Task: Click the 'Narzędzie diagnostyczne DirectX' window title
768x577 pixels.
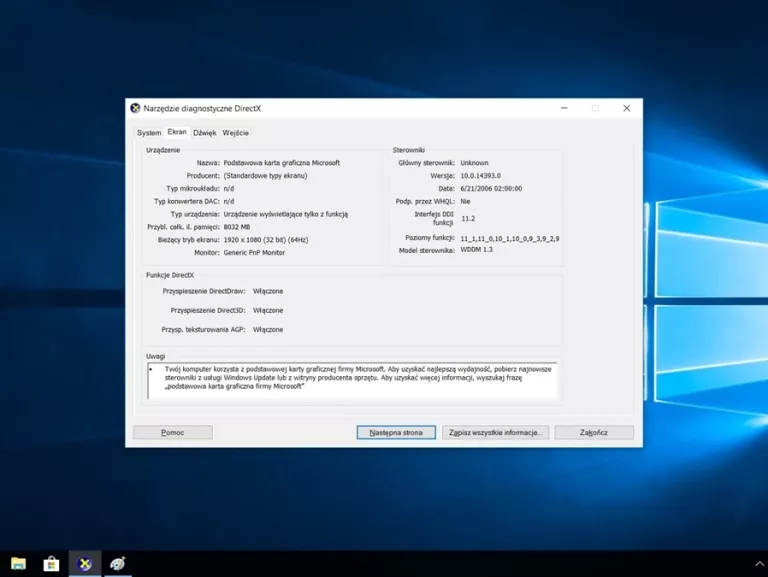Action: pos(202,108)
